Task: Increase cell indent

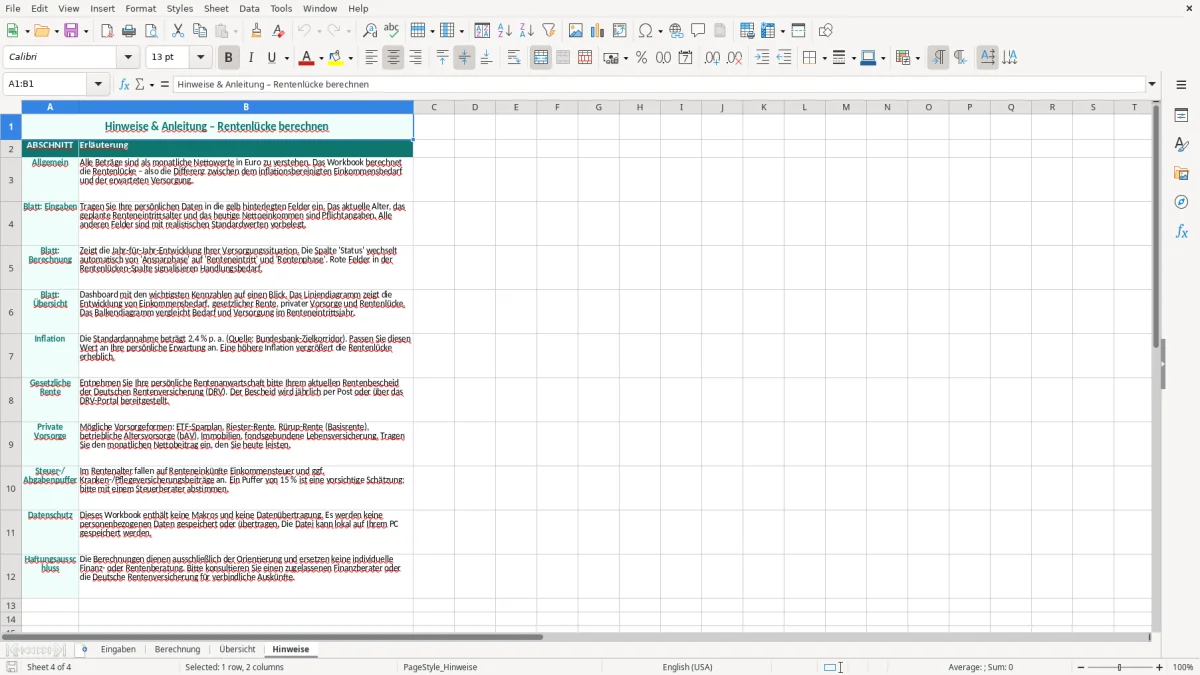Action: click(762, 58)
